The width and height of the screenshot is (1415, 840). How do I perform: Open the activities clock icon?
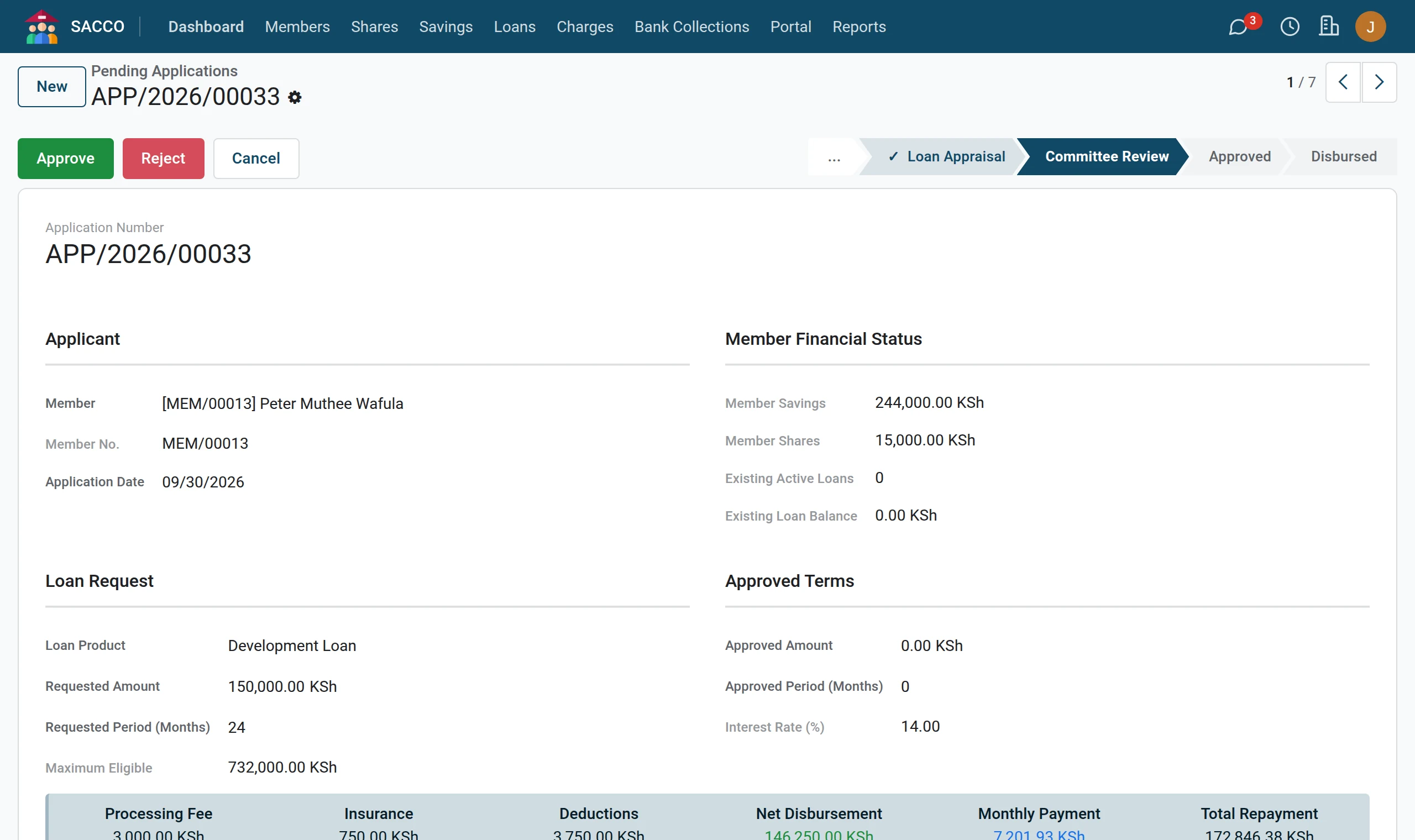coord(1290,27)
